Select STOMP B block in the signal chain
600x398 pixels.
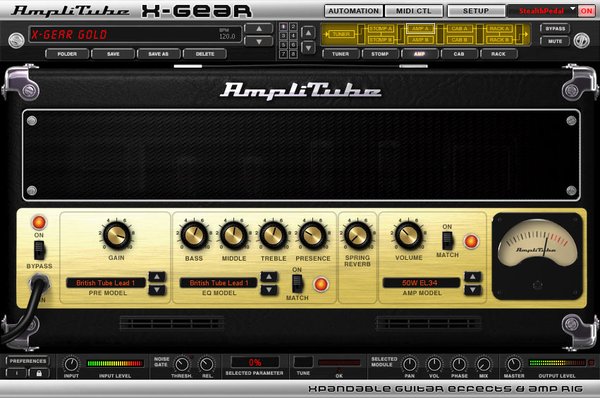click(380, 40)
